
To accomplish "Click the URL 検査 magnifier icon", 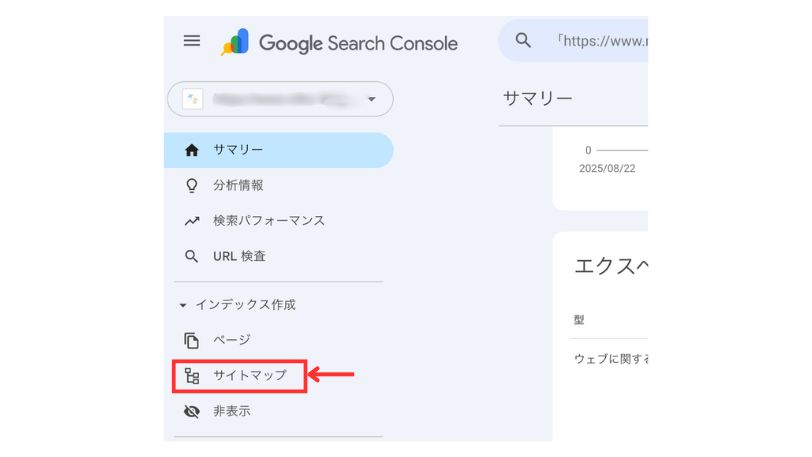I will coord(192,256).
